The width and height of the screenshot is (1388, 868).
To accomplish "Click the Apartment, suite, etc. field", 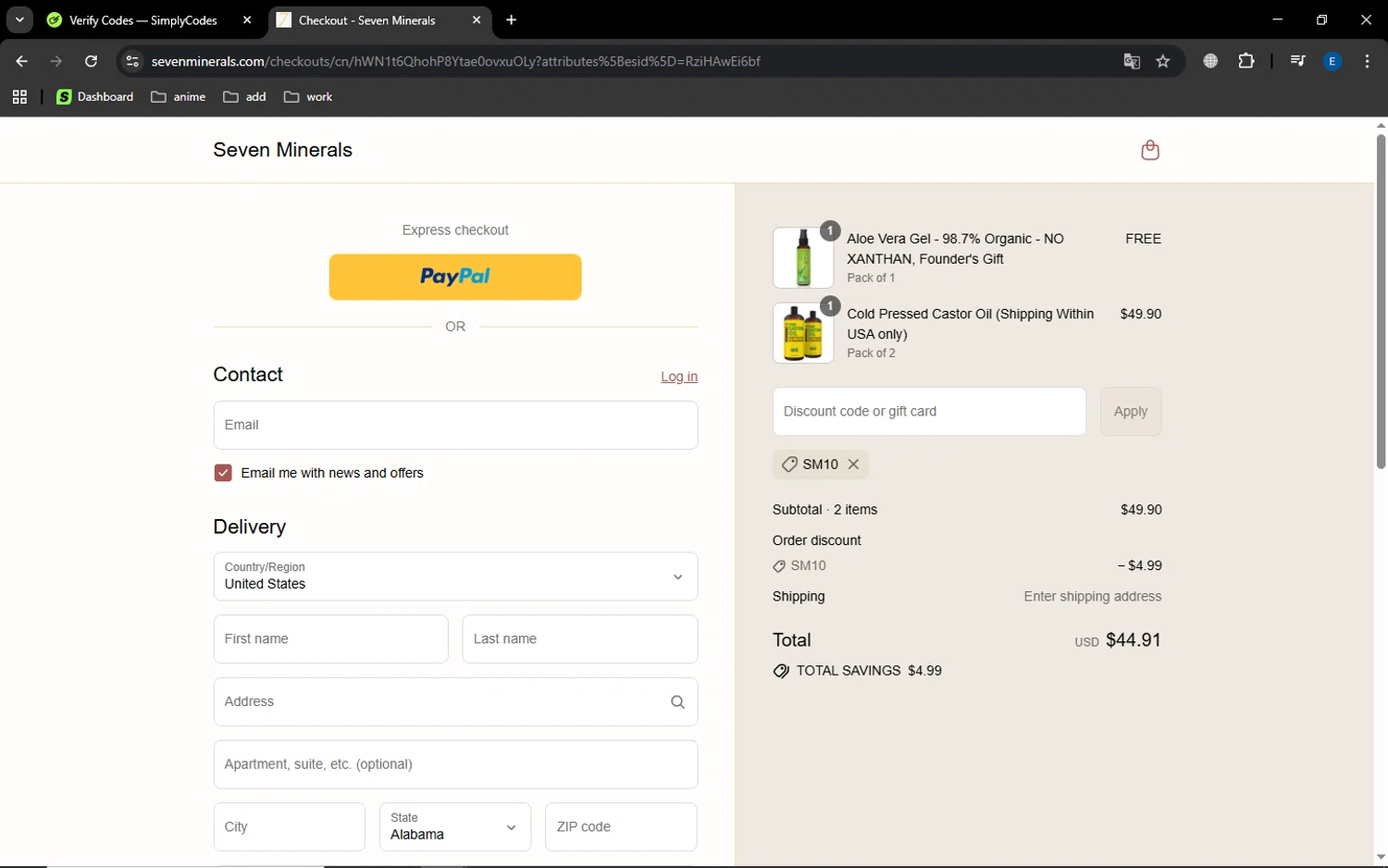I will coord(455,764).
